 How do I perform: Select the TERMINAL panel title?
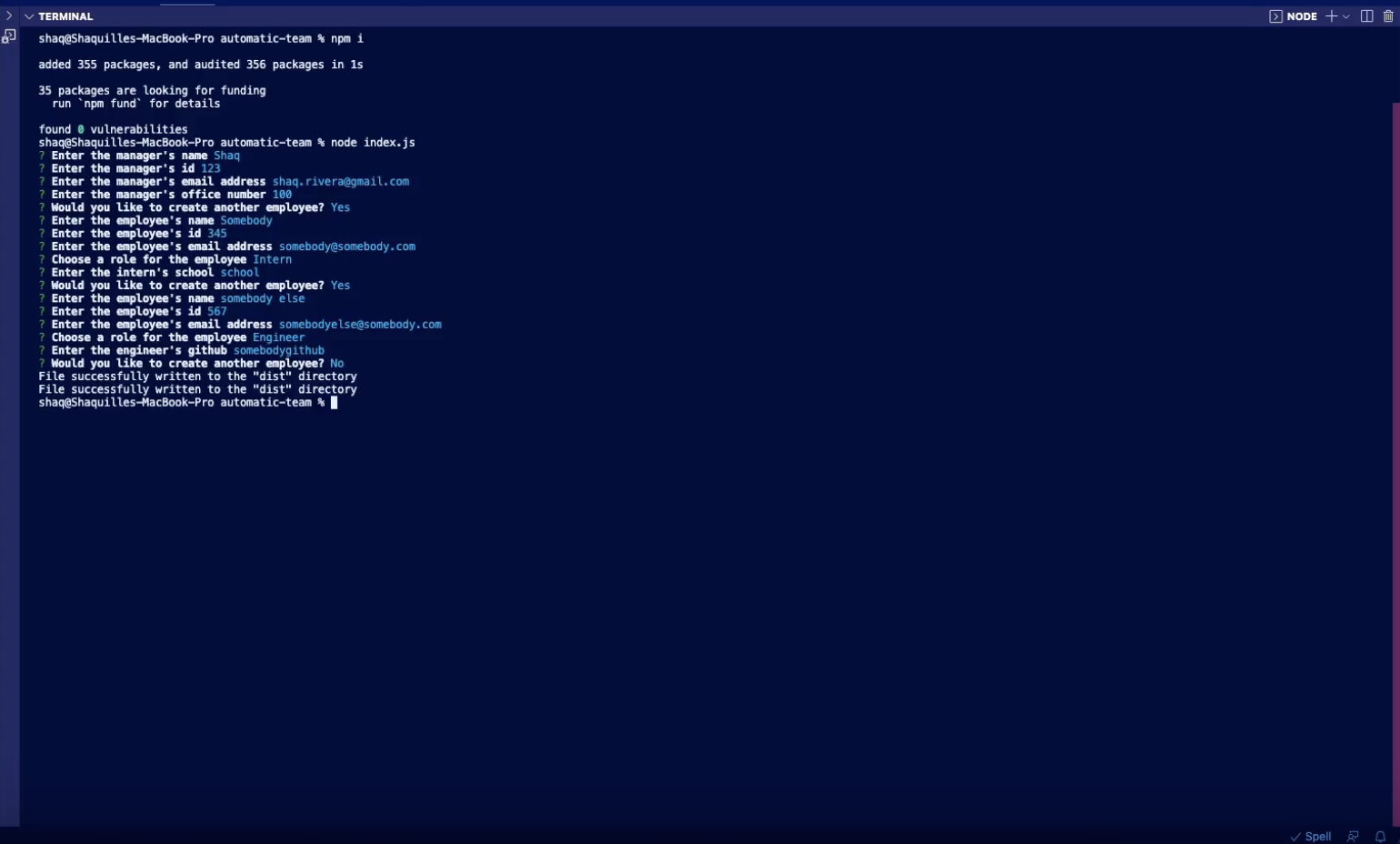coord(65,15)
